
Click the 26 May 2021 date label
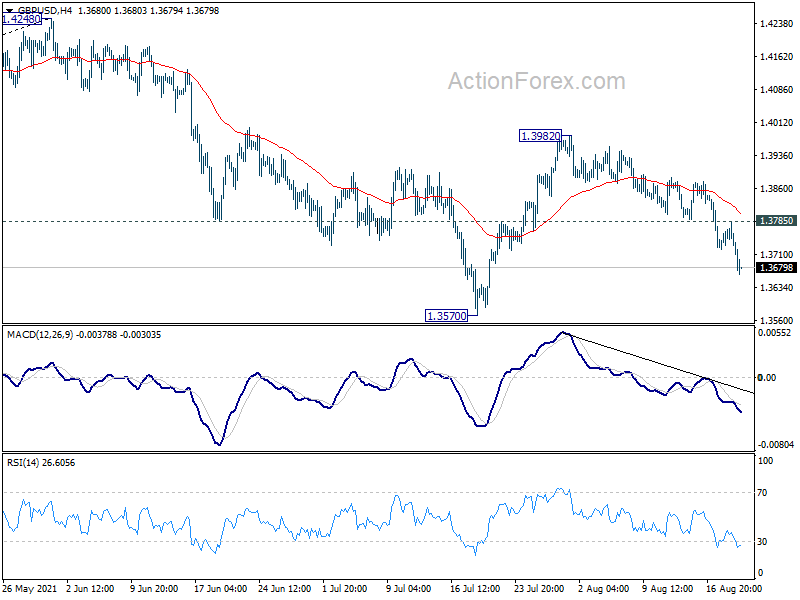point(30,589)
